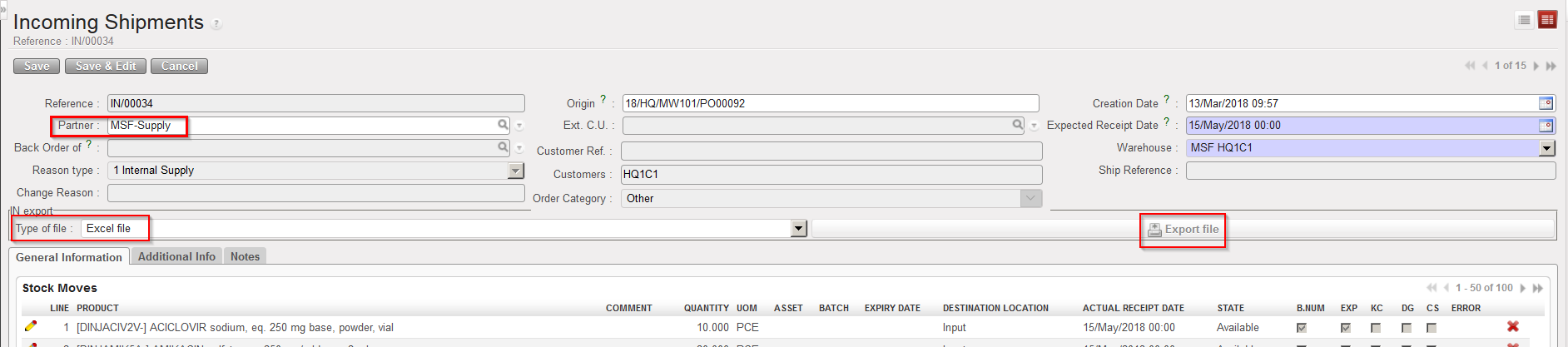Sort by PRODUCT column header
This screenshot has height=347, width=1568.
point(97,308)
